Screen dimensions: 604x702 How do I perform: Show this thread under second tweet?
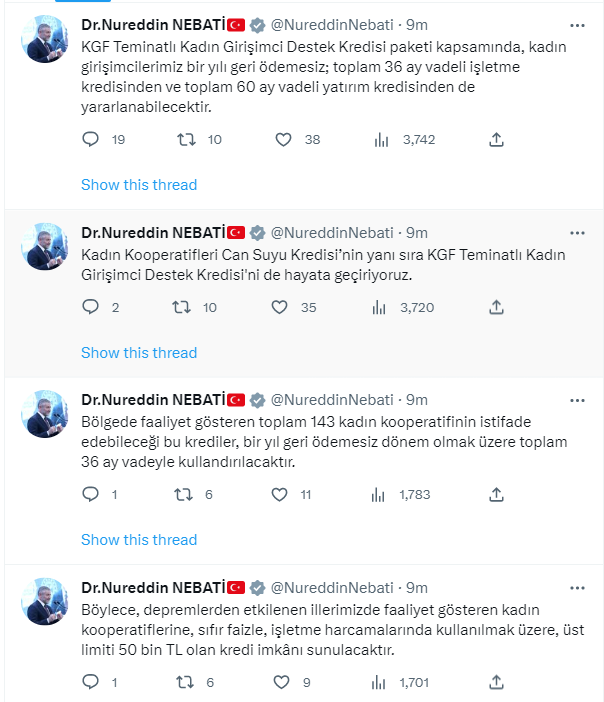pos(139,352)
